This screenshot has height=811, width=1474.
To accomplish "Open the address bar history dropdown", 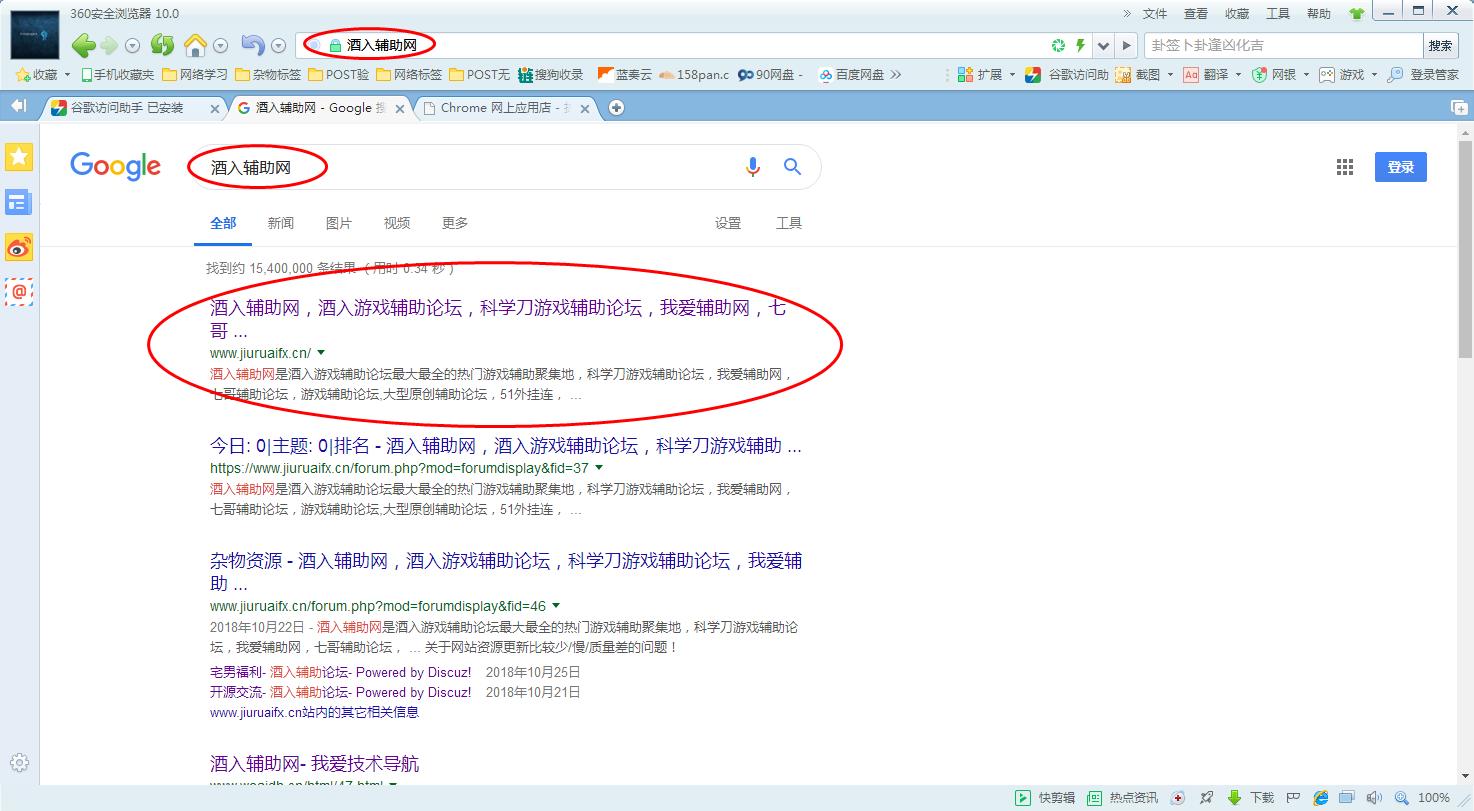I will (x=1103, y=45).
